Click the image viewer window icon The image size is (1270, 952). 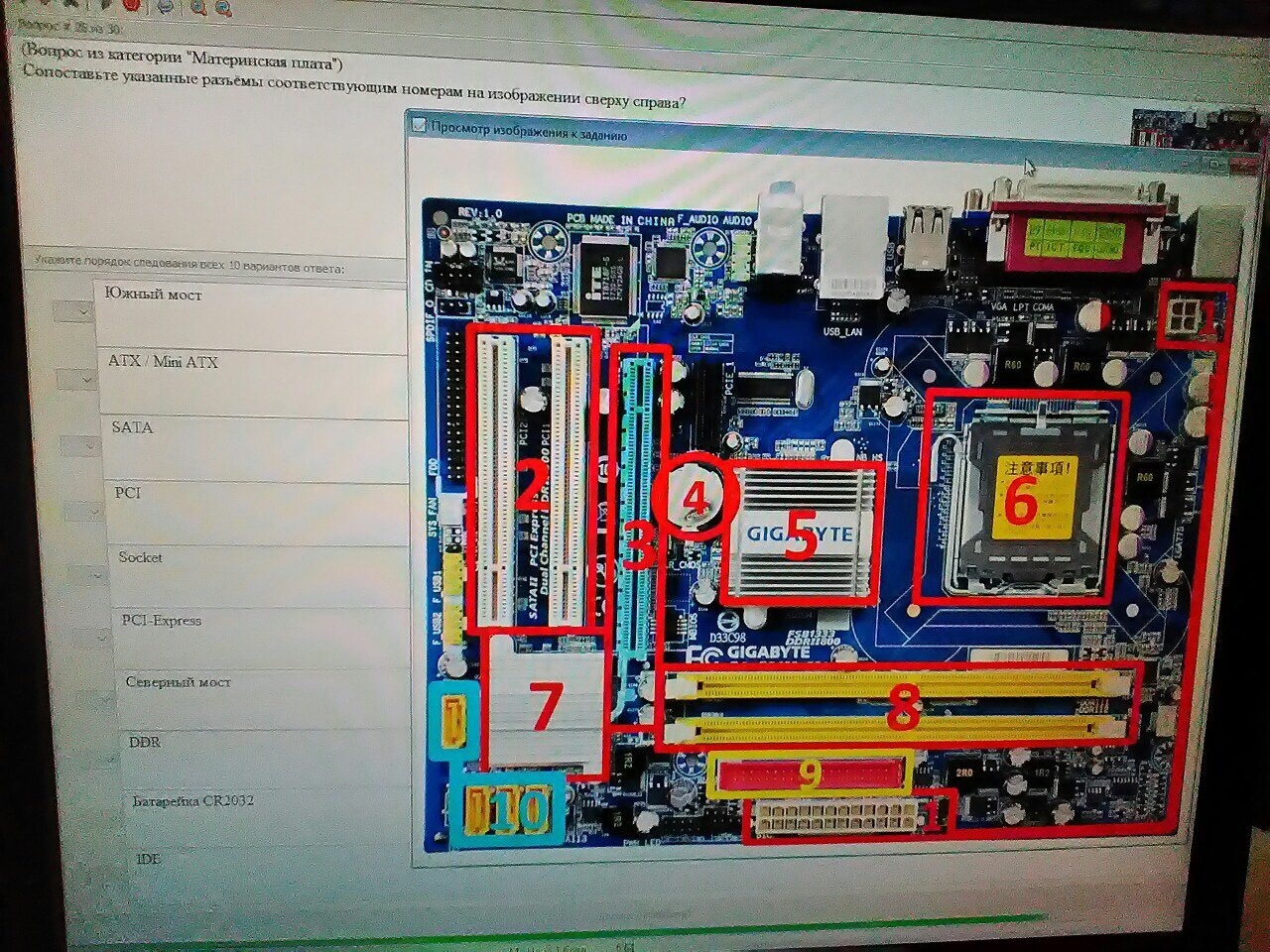pyautogui.click(x=418, y=127)
